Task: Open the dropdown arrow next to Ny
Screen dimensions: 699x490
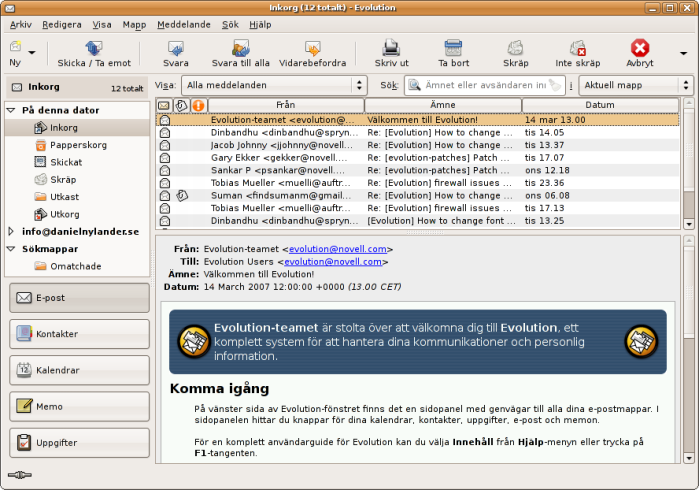Action: (32, 53)
